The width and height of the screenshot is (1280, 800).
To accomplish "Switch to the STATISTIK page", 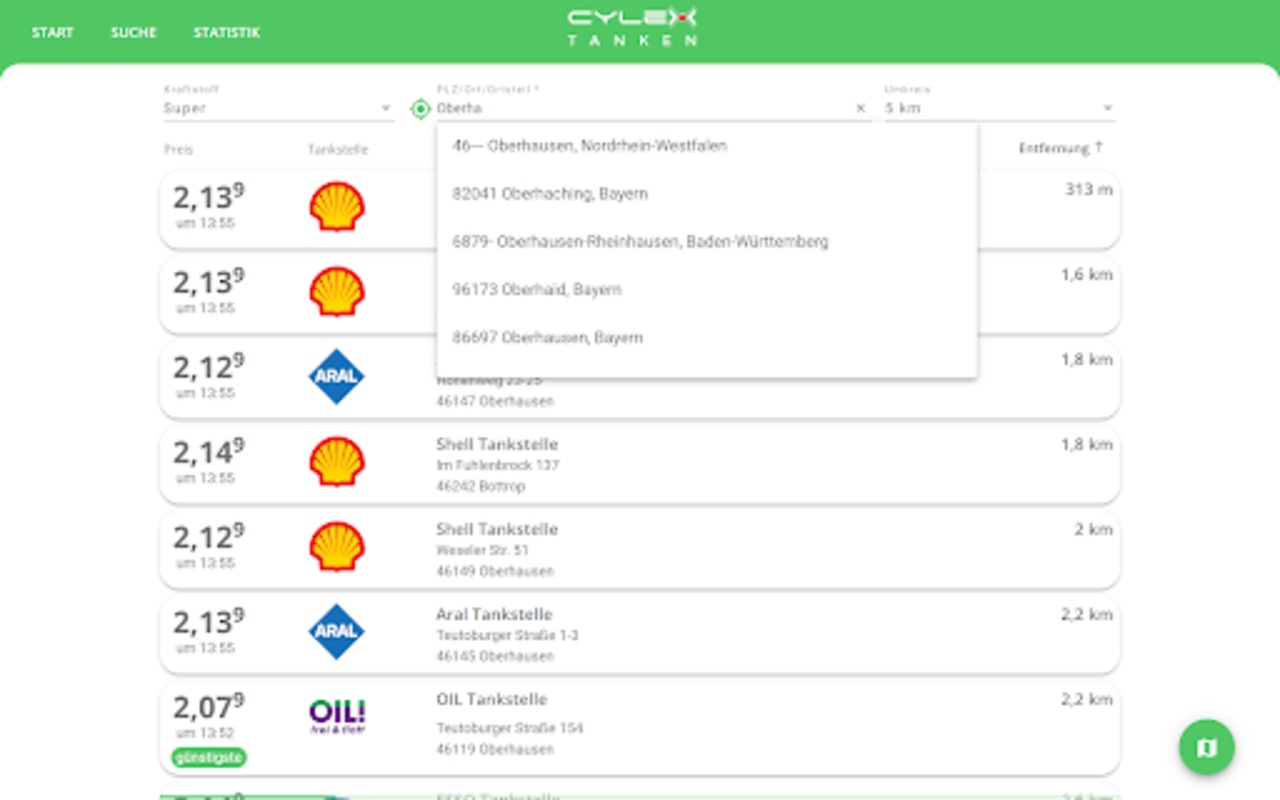I will click(x=226, y=32).
